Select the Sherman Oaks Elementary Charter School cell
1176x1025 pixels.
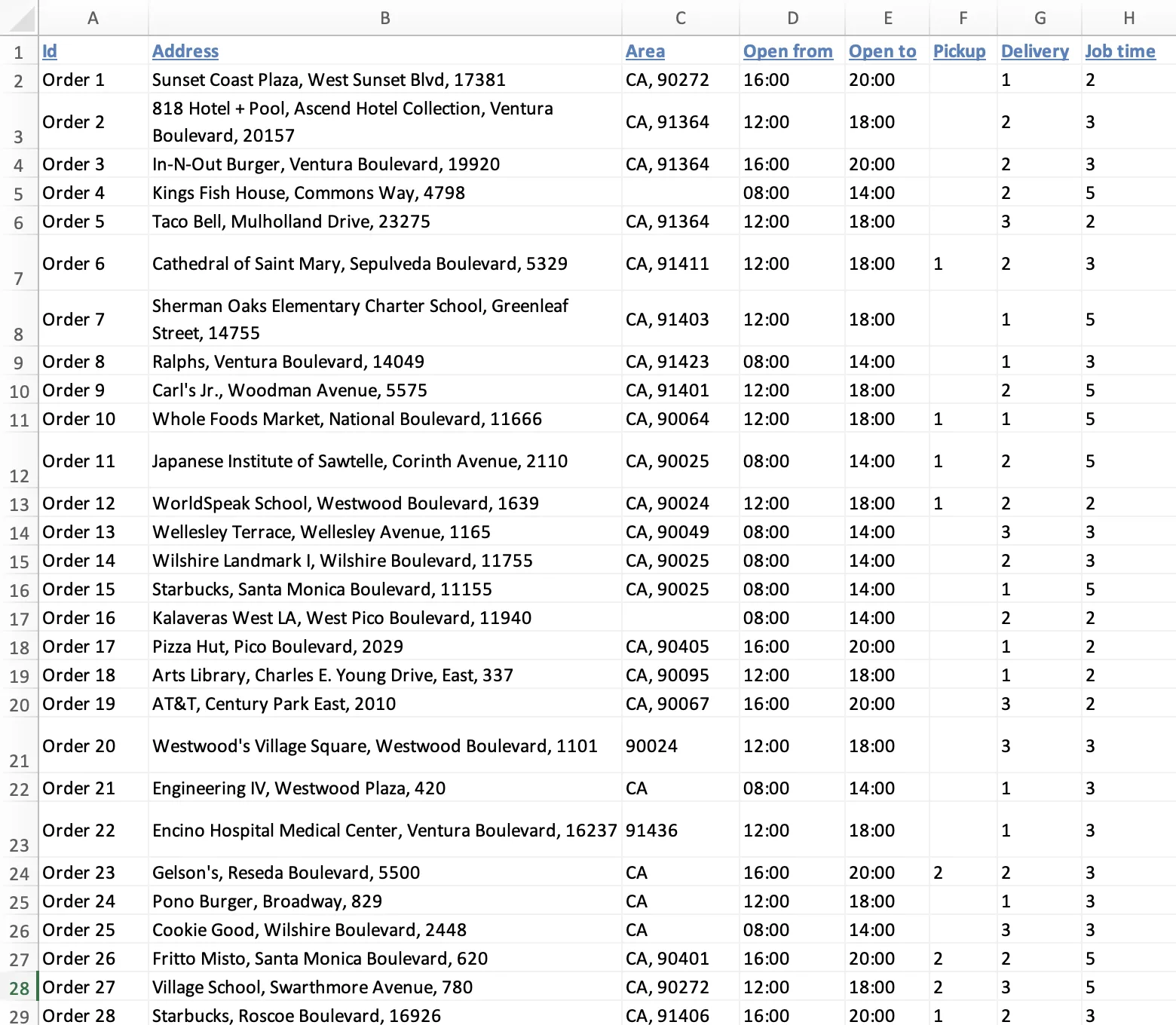pos(384,319)
